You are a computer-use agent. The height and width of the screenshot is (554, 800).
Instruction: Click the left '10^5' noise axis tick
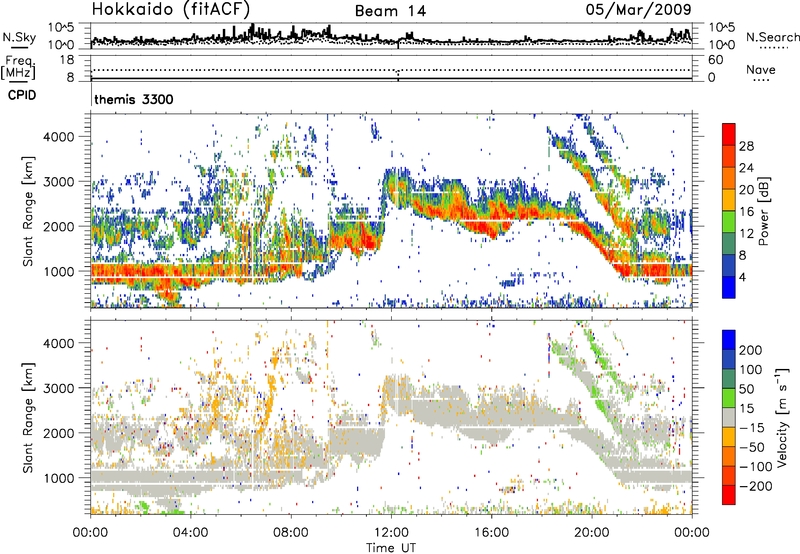pyautogui.click(x=61, y=28)
